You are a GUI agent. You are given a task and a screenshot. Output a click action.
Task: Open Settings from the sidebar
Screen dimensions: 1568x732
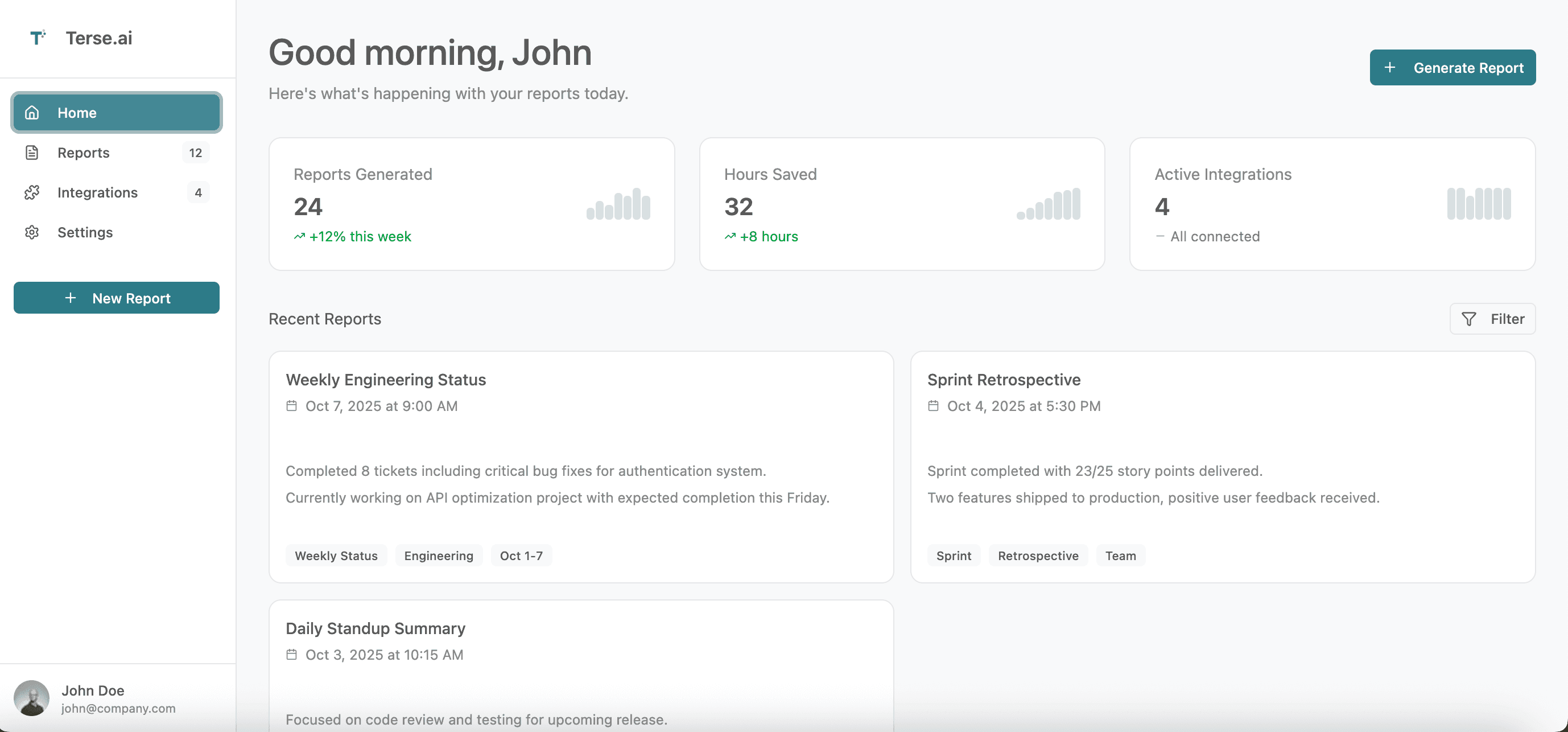(x=116, y=232)
